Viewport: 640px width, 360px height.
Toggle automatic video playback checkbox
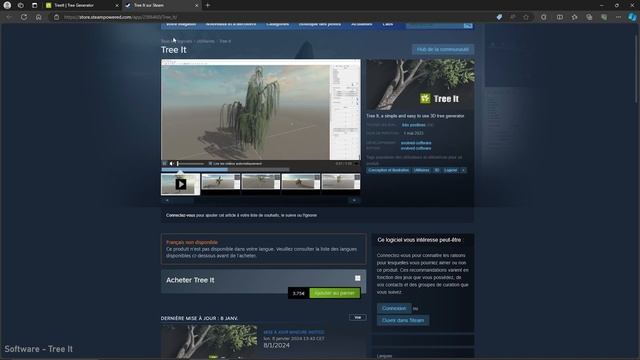point(210,164)
